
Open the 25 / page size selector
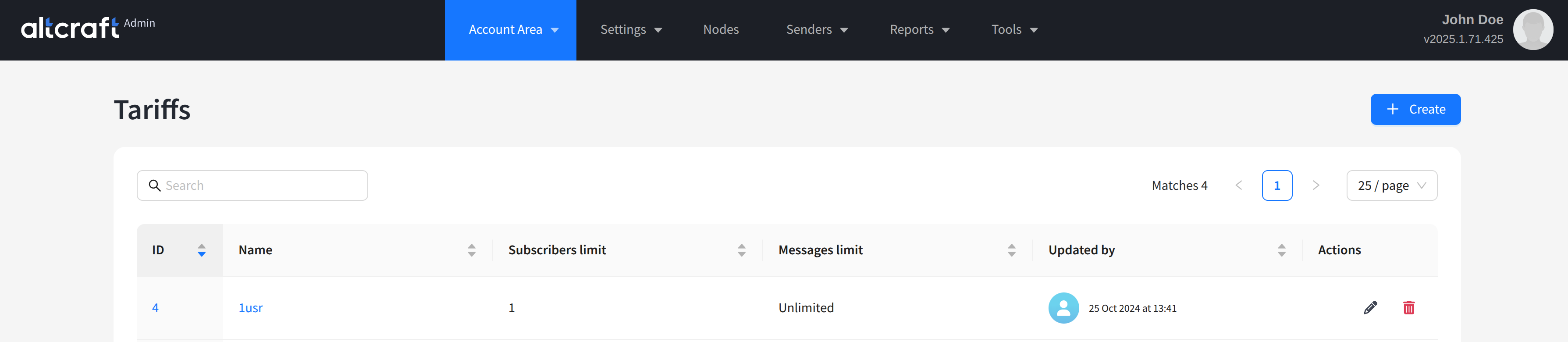tap(1391, 185)
